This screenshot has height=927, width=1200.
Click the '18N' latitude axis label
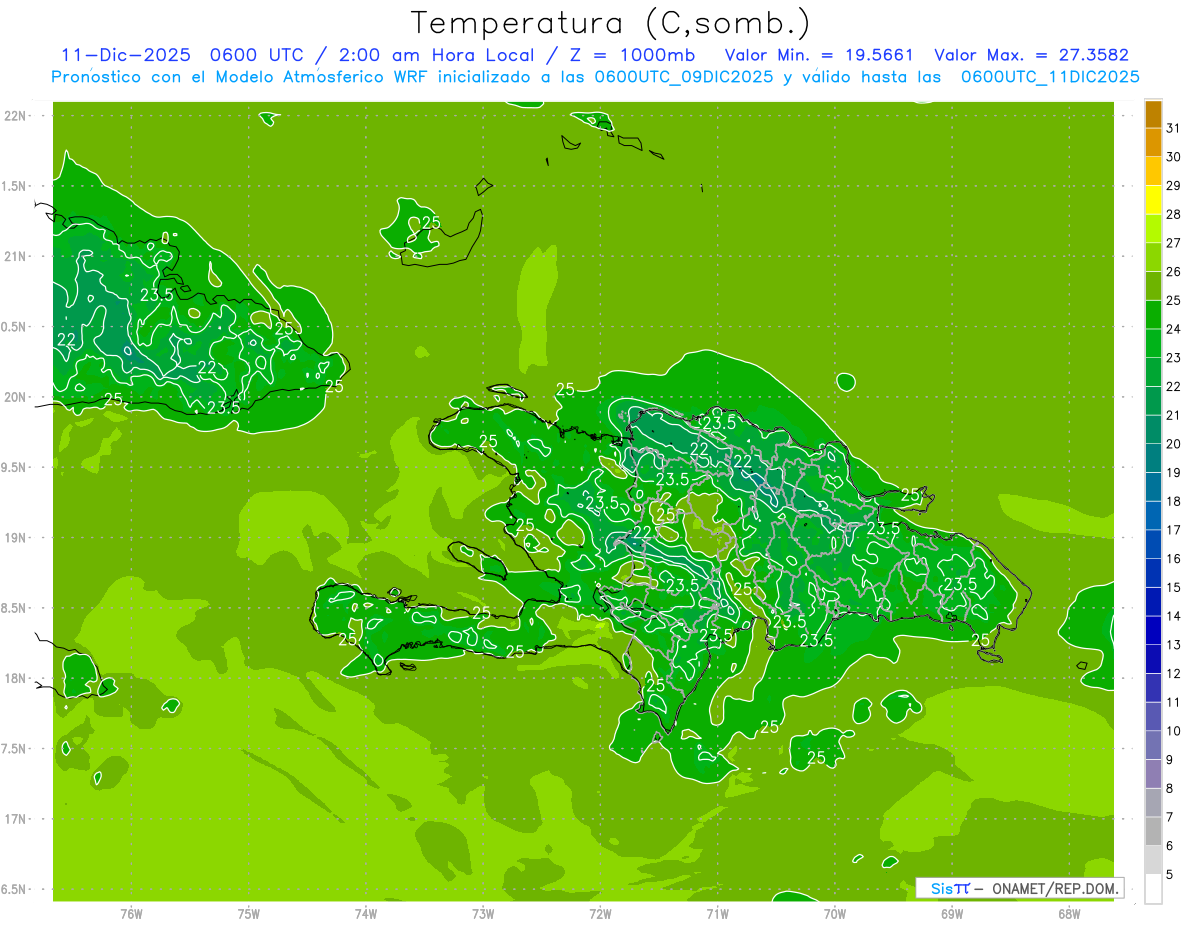[16, 678]
